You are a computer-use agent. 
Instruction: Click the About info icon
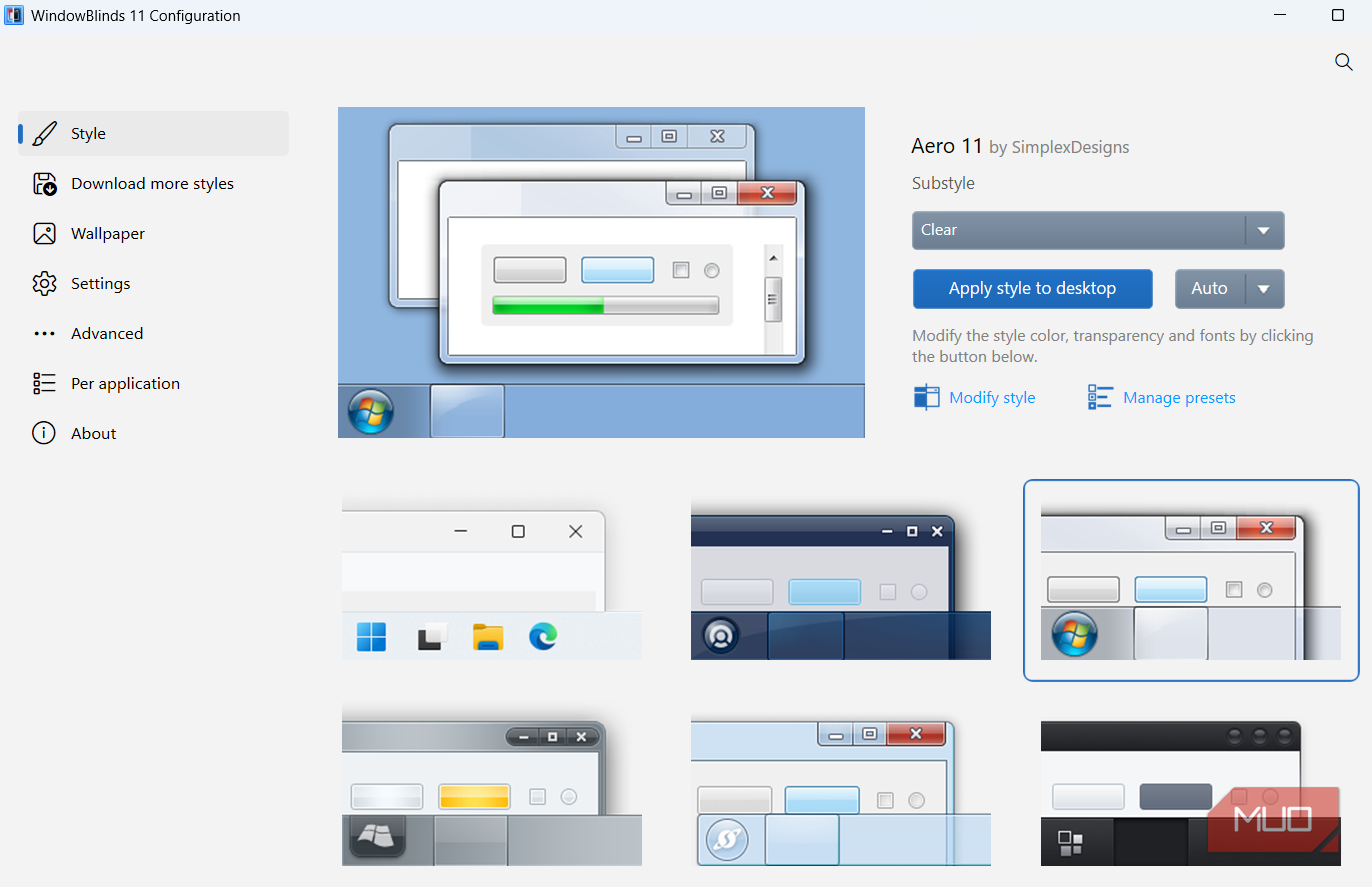tap(44, 434)
